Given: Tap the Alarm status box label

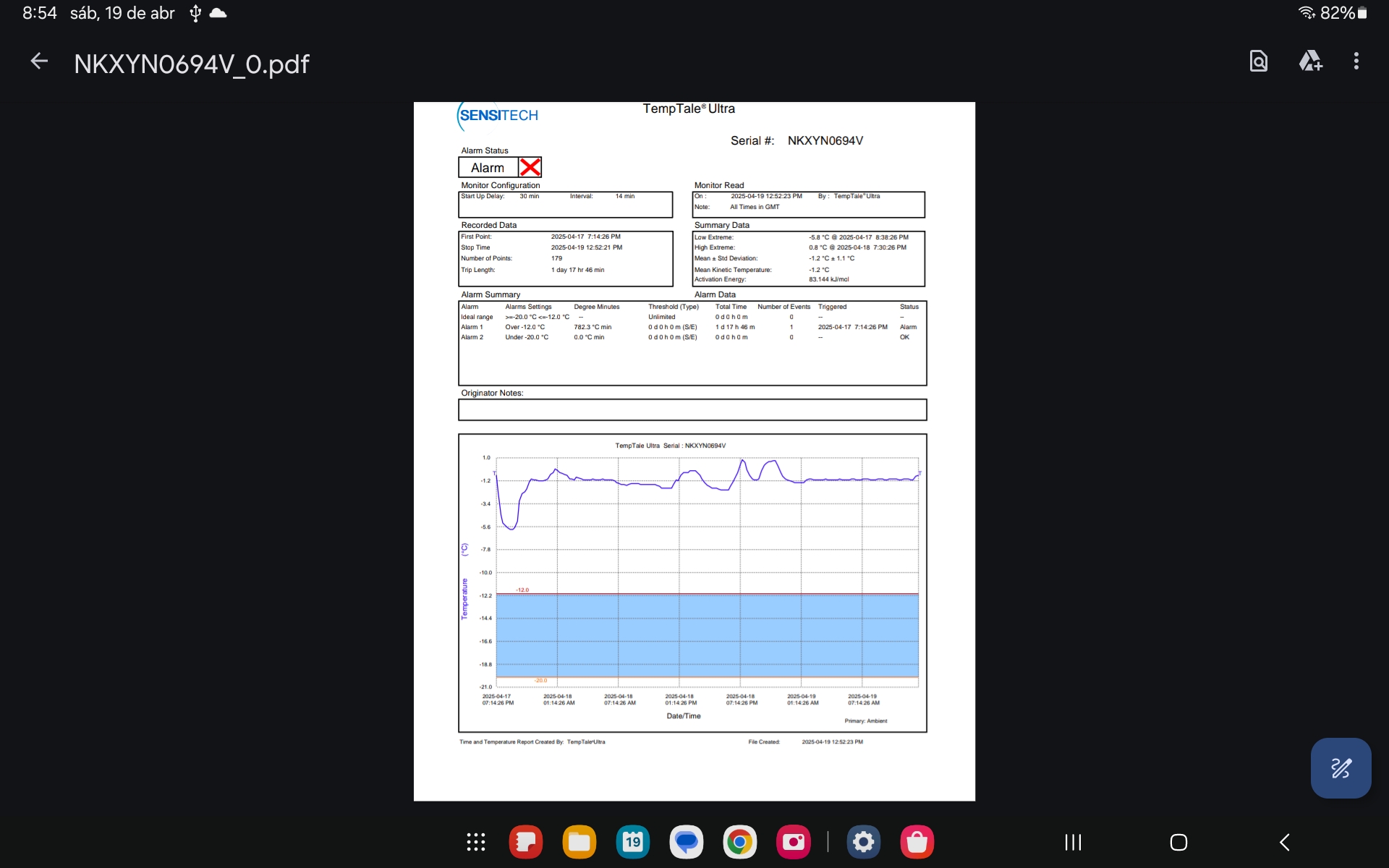Looking at the screenshot, I should (488, 168).
